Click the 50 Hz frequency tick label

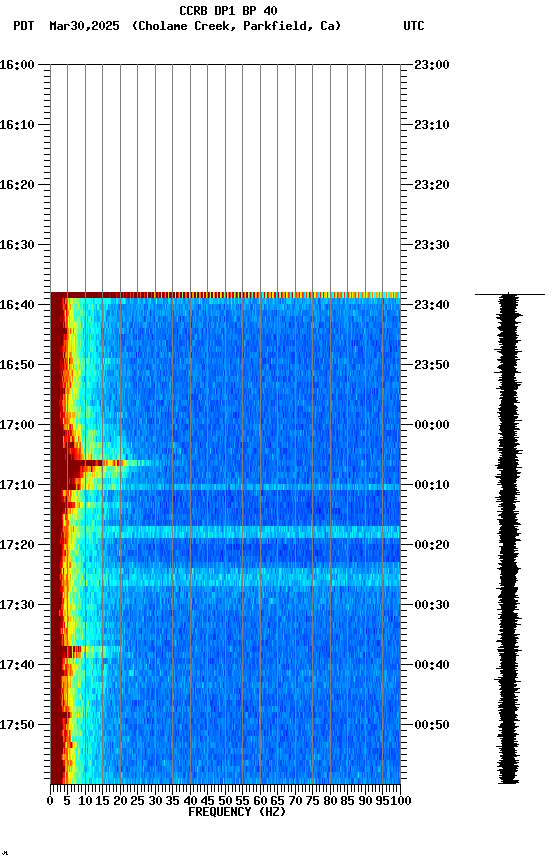click(225, 801)
